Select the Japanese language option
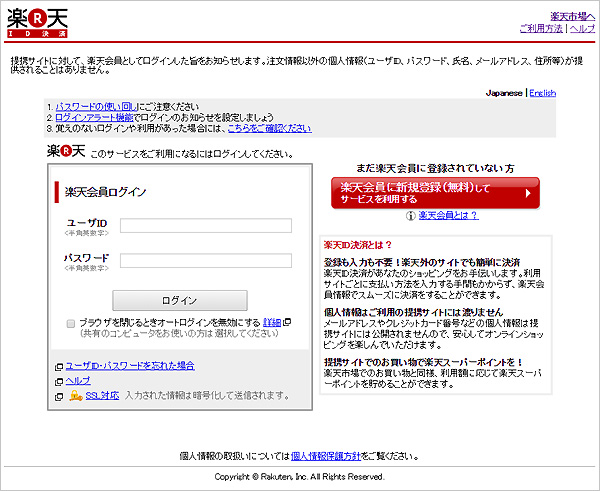 504,93
